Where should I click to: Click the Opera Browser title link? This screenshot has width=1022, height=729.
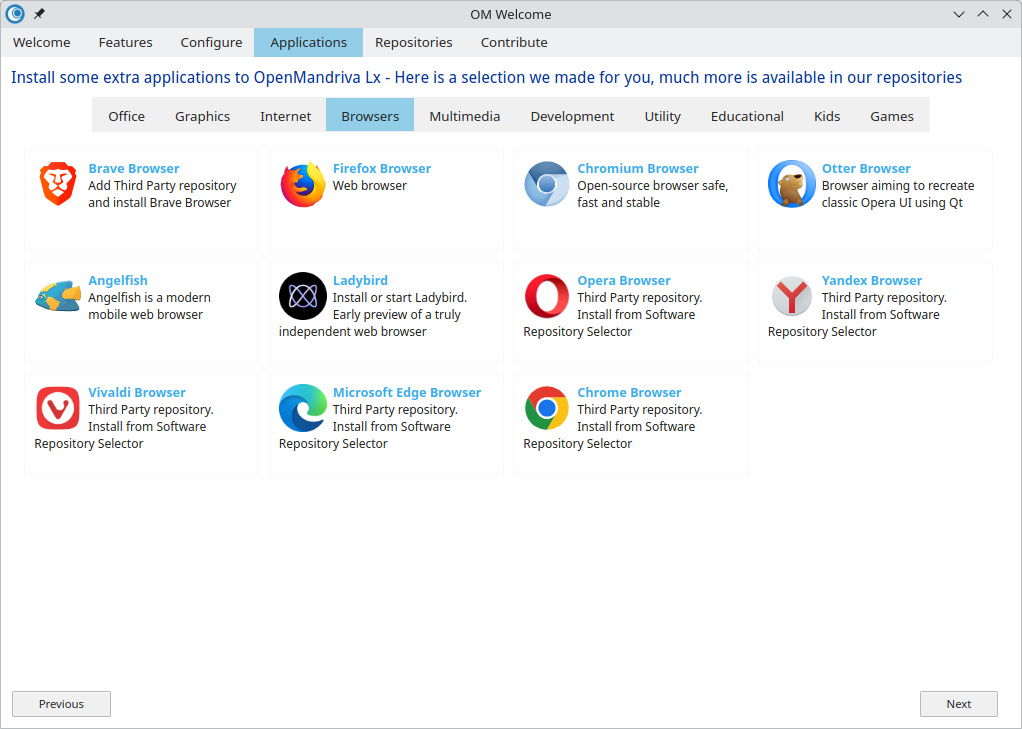624,280
